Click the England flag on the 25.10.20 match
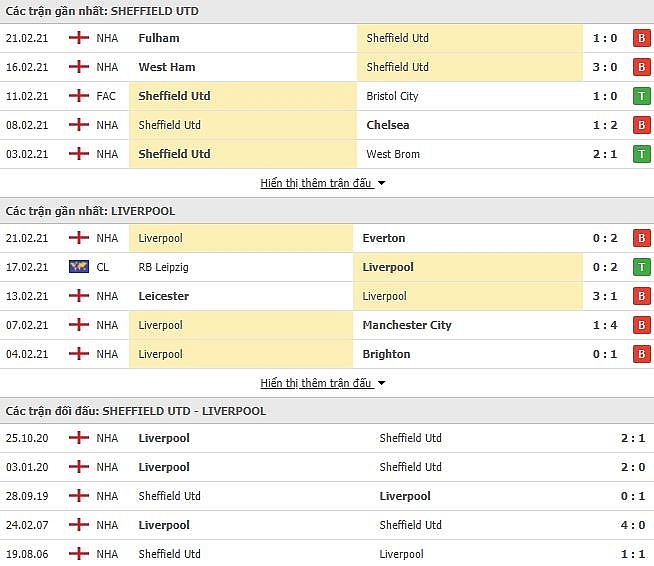654x566 pixels. point(79,438)
